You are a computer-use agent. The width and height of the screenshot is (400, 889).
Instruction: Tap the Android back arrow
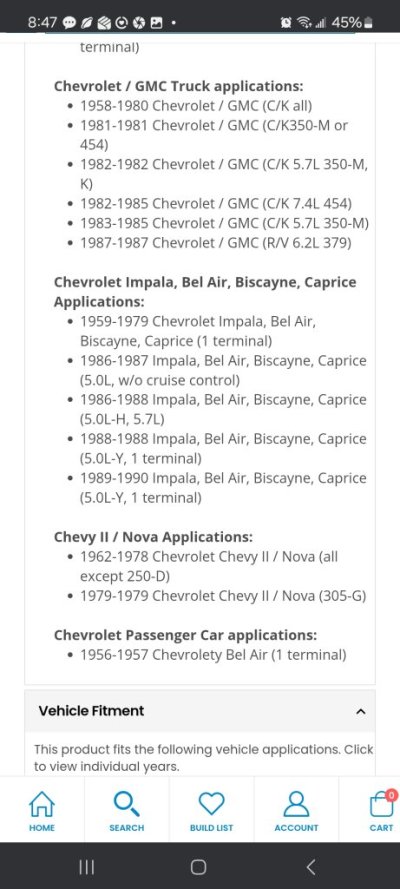(310, 866)
